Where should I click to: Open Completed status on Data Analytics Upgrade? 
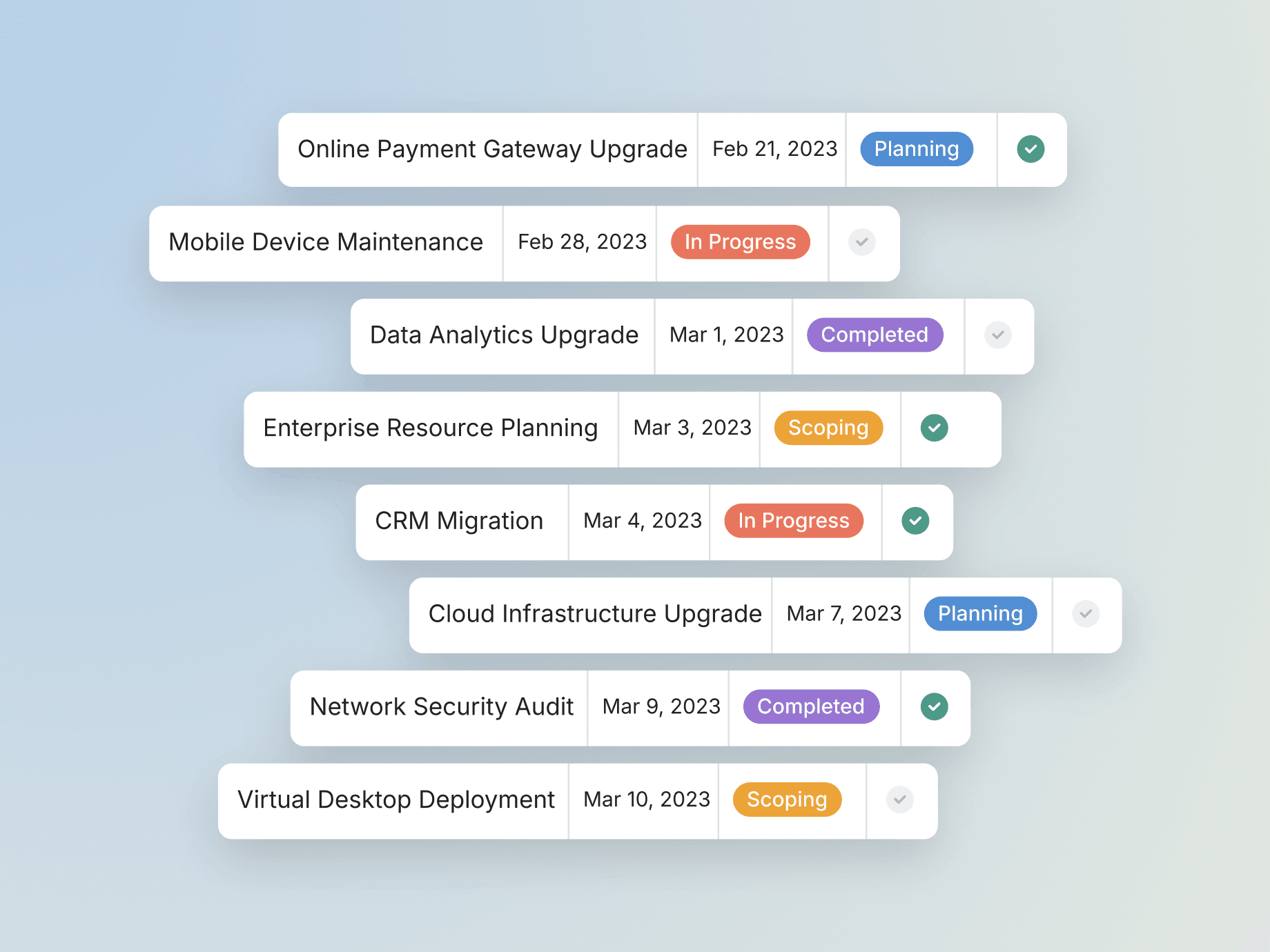tap(875, 335)
